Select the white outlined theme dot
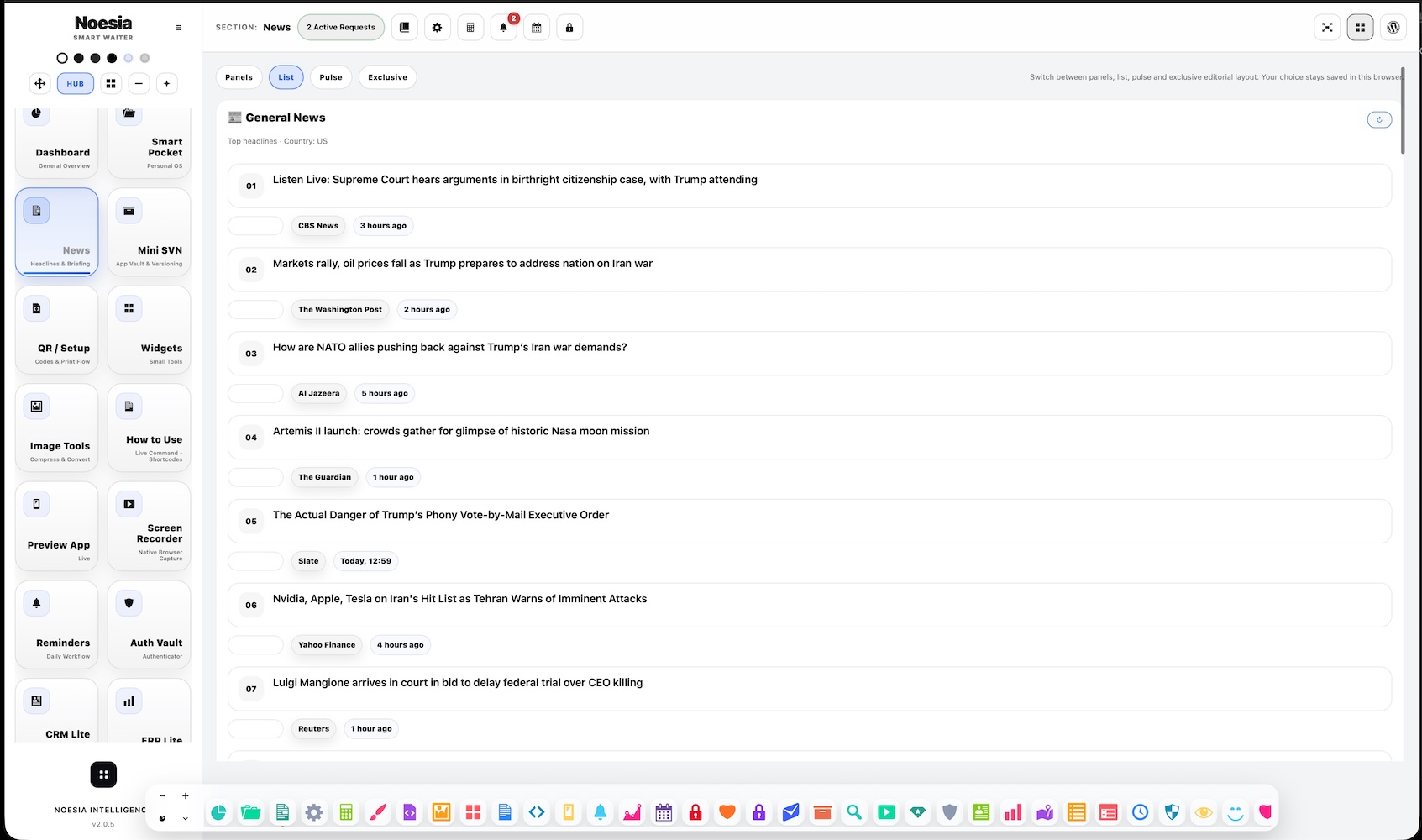1422x840 pixels. click(x=62, y=59)
